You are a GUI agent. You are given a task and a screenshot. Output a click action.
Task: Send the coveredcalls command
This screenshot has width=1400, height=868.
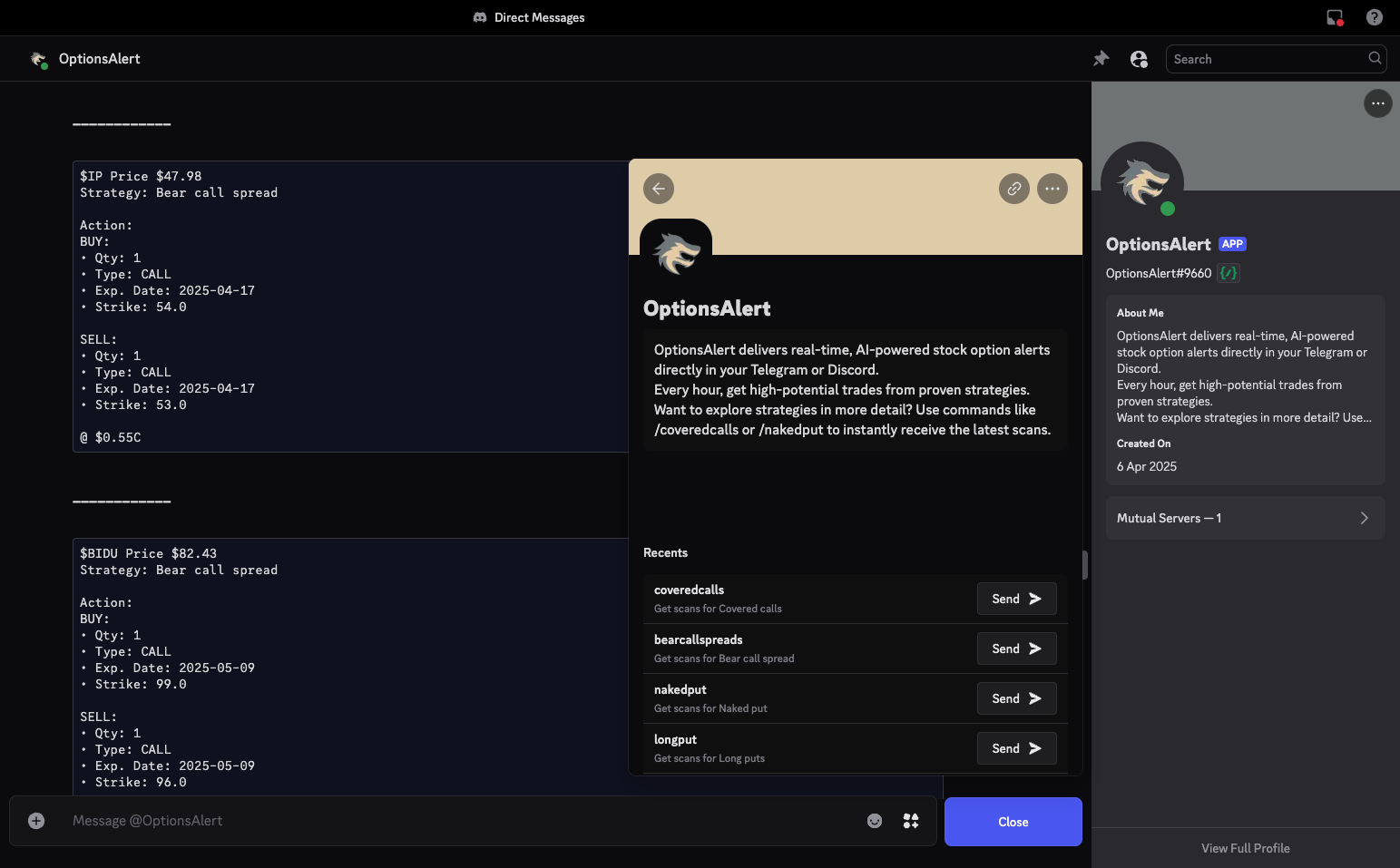pos(1016,599)
